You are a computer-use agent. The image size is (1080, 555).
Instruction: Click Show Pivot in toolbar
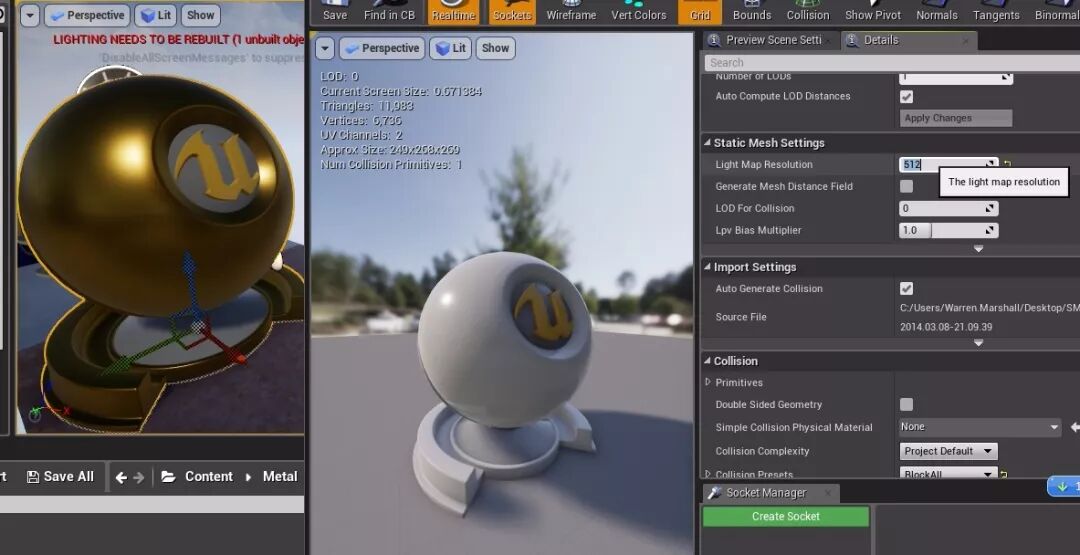click(873, 11)
